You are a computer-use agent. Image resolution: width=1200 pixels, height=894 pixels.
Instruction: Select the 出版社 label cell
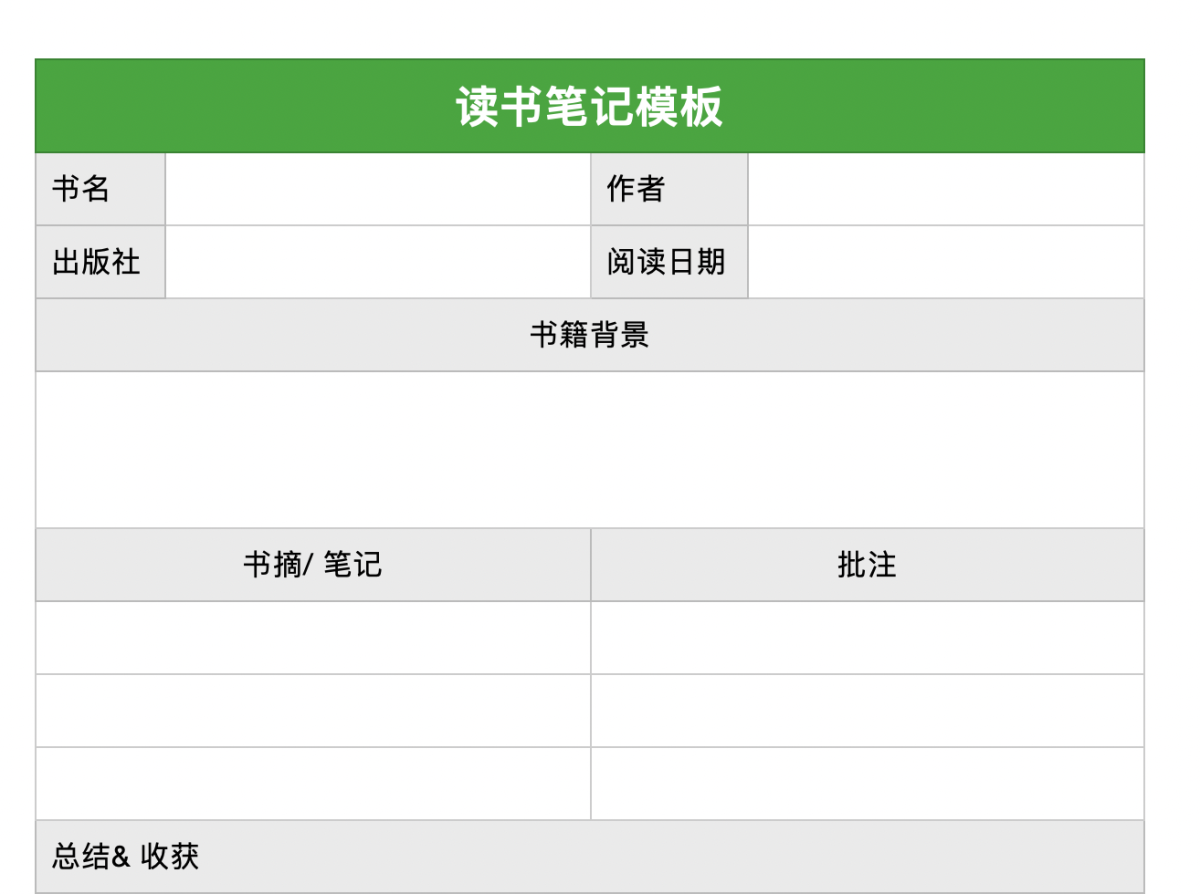(x=100, y=262)
